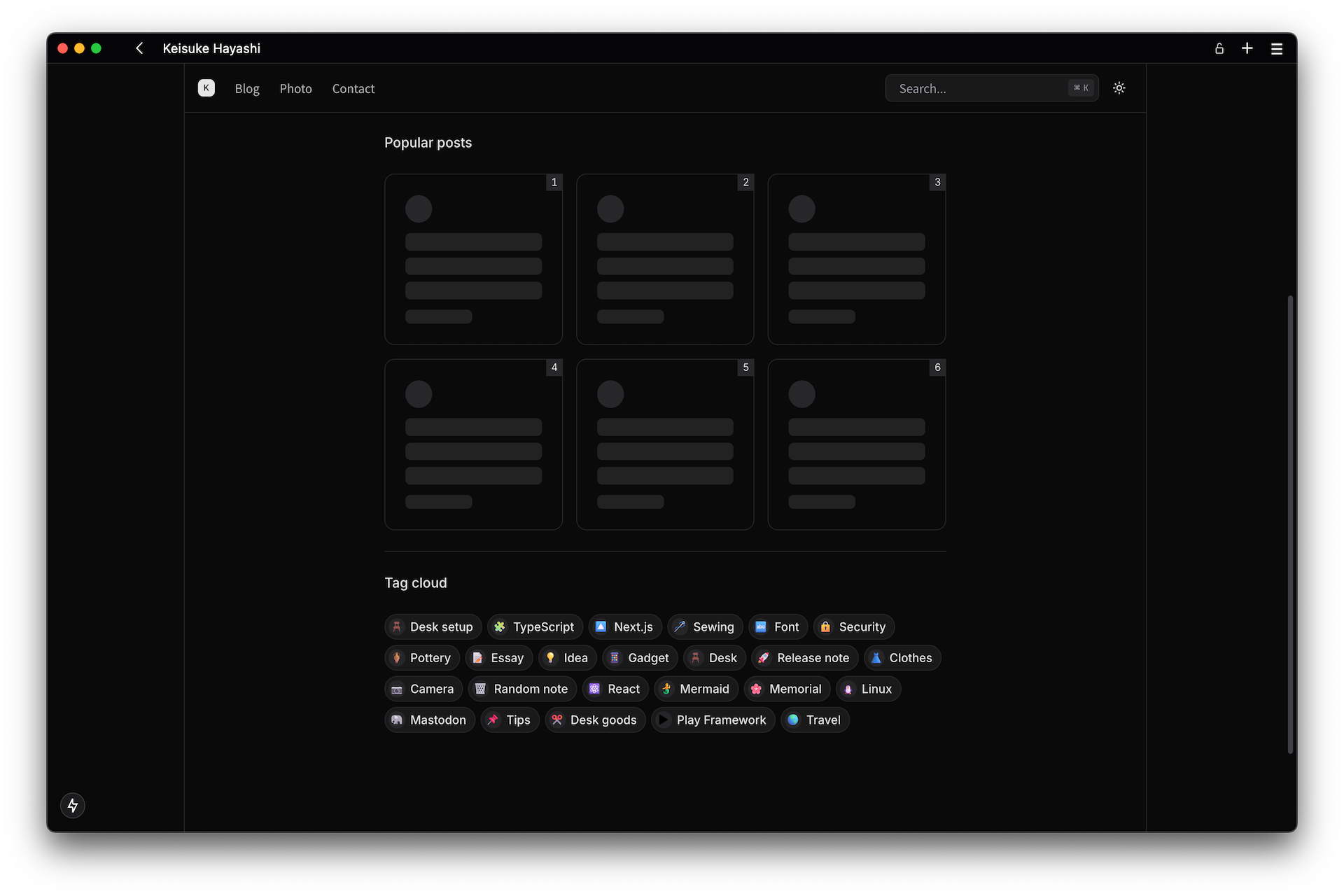Open the Play Framework tag

713,720
